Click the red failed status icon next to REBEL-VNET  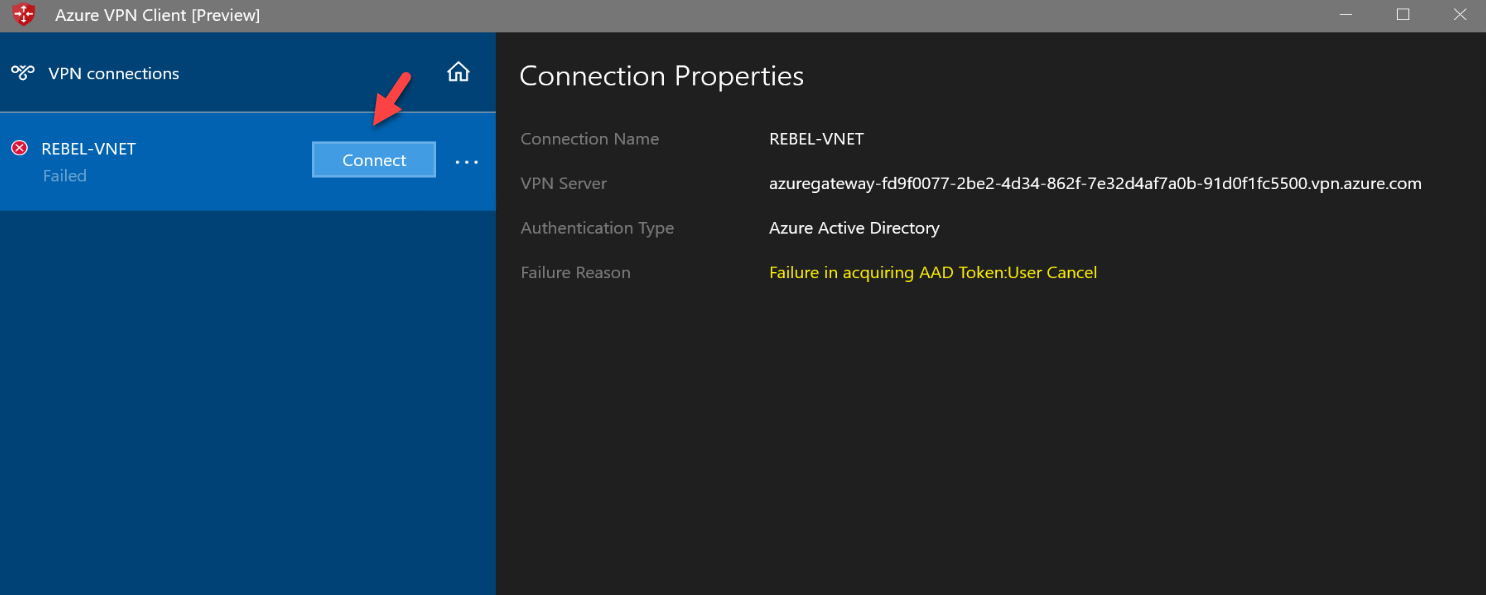coord(18,148)
